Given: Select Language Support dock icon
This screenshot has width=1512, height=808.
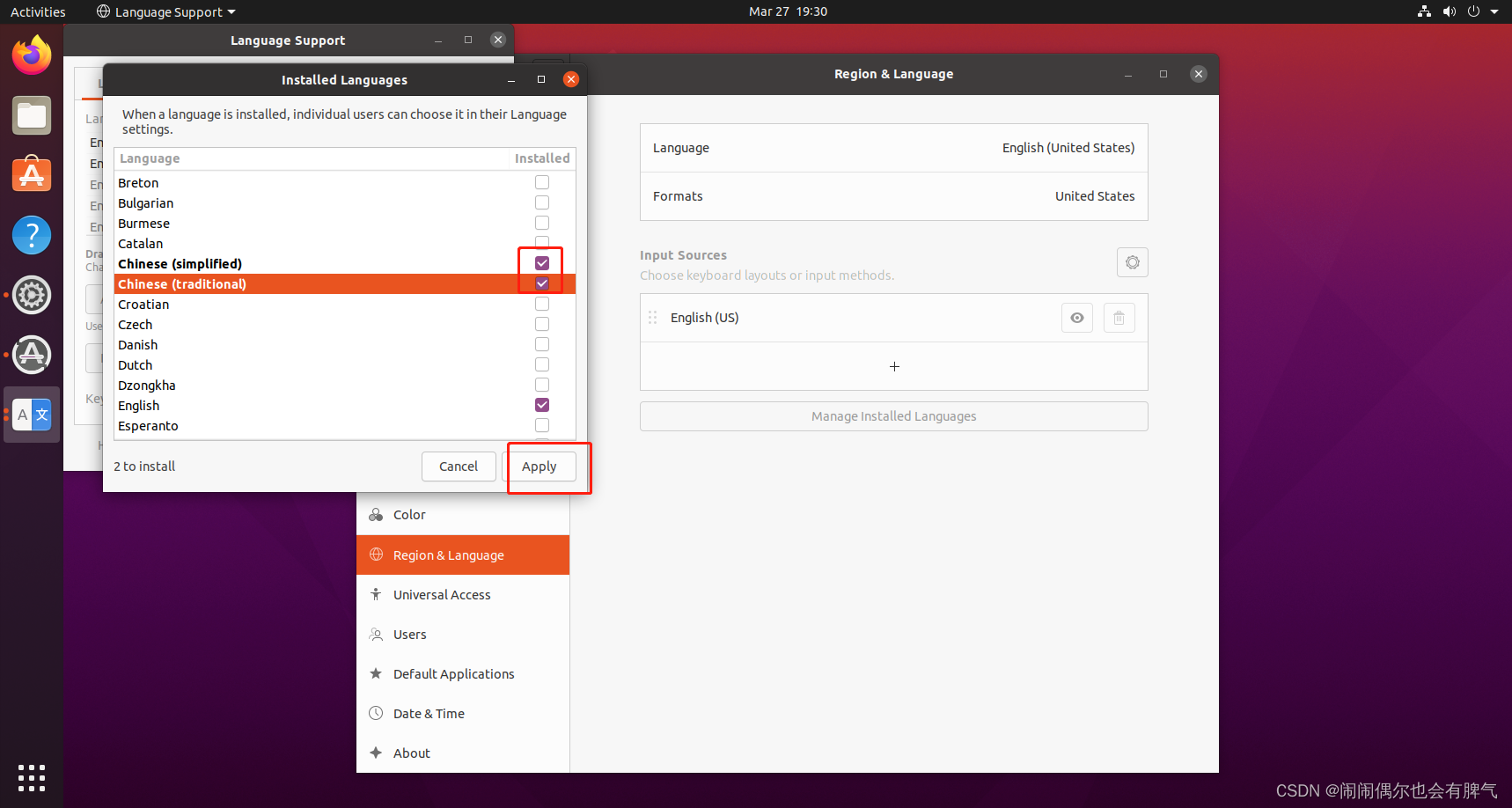Looking at the screenshot, I should coord(32,415).
